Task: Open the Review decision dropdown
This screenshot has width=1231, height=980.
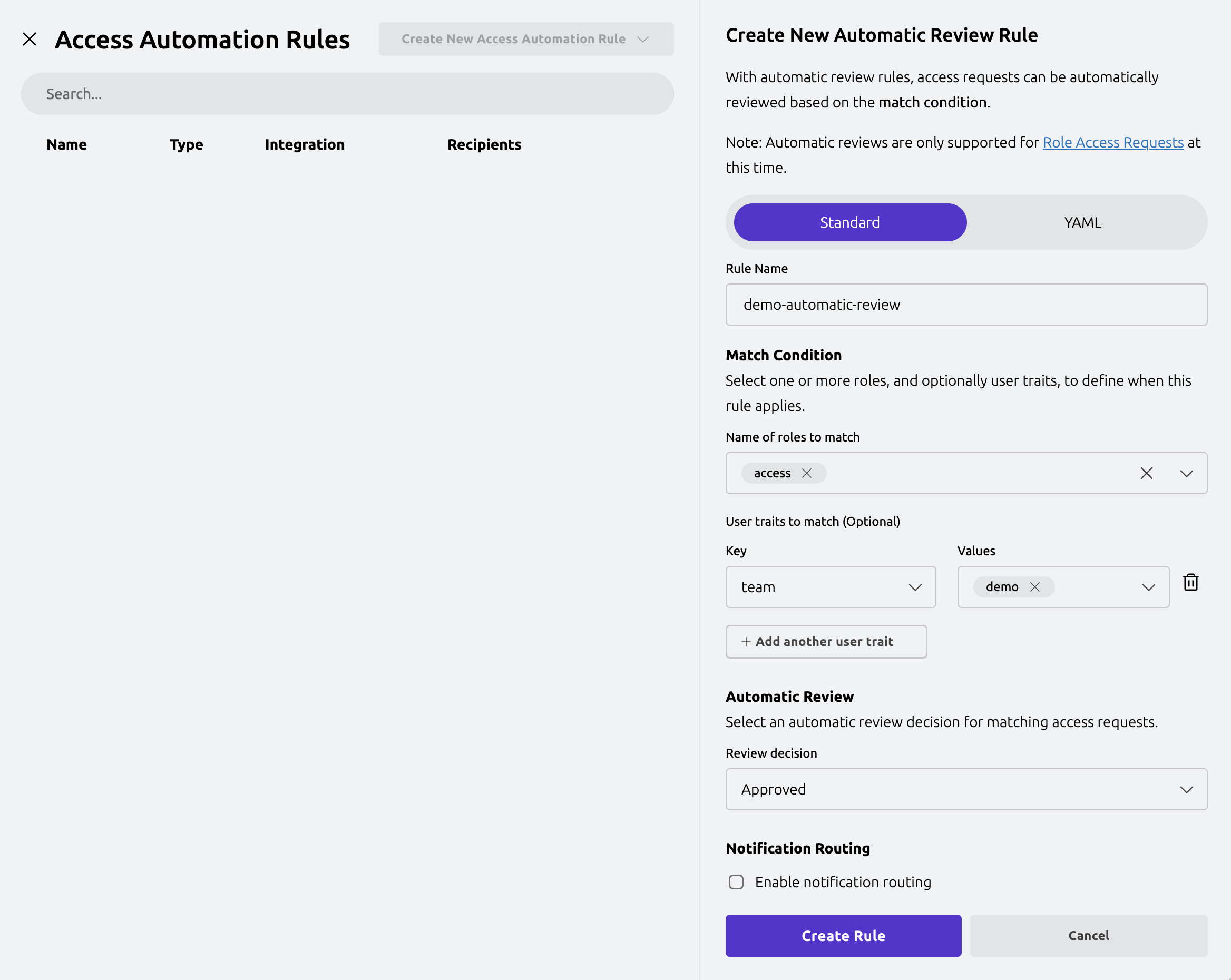Action: click(1186, 789)
